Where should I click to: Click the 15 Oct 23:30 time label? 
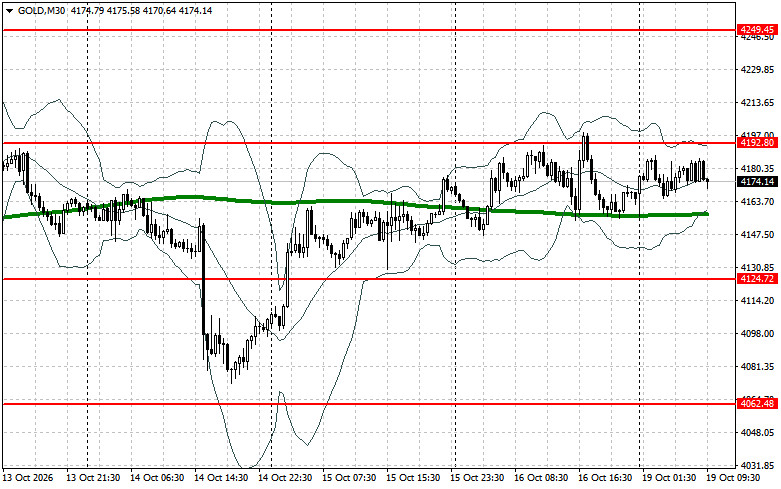tap(477, 478)
